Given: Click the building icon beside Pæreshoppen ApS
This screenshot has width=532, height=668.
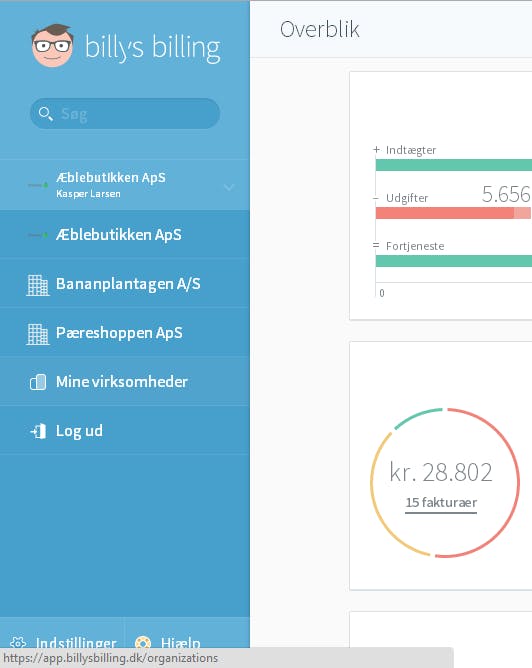Looking at the screenshot, I should [x=38, y=334].
